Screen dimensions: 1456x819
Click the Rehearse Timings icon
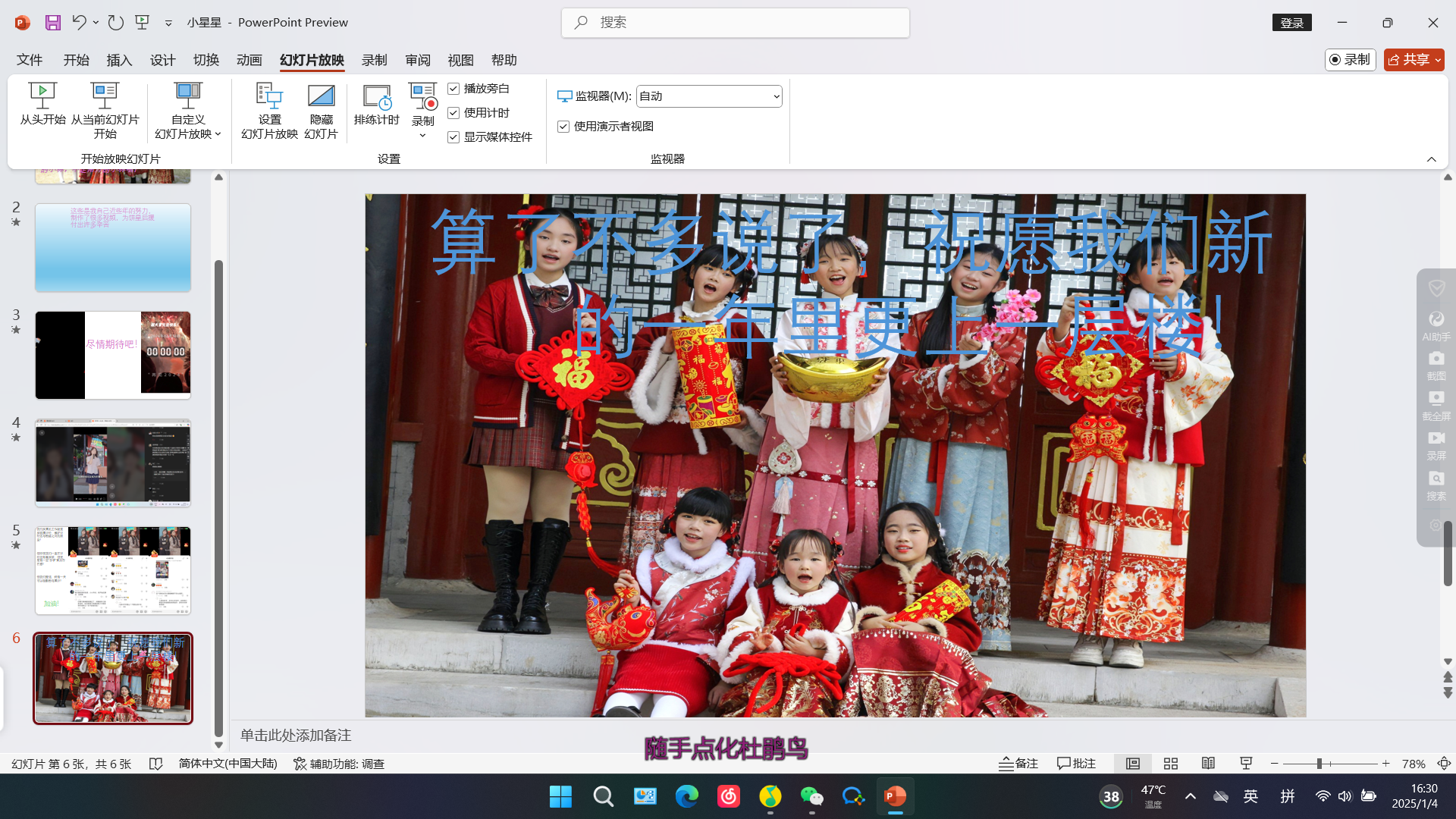click(377, 98)
